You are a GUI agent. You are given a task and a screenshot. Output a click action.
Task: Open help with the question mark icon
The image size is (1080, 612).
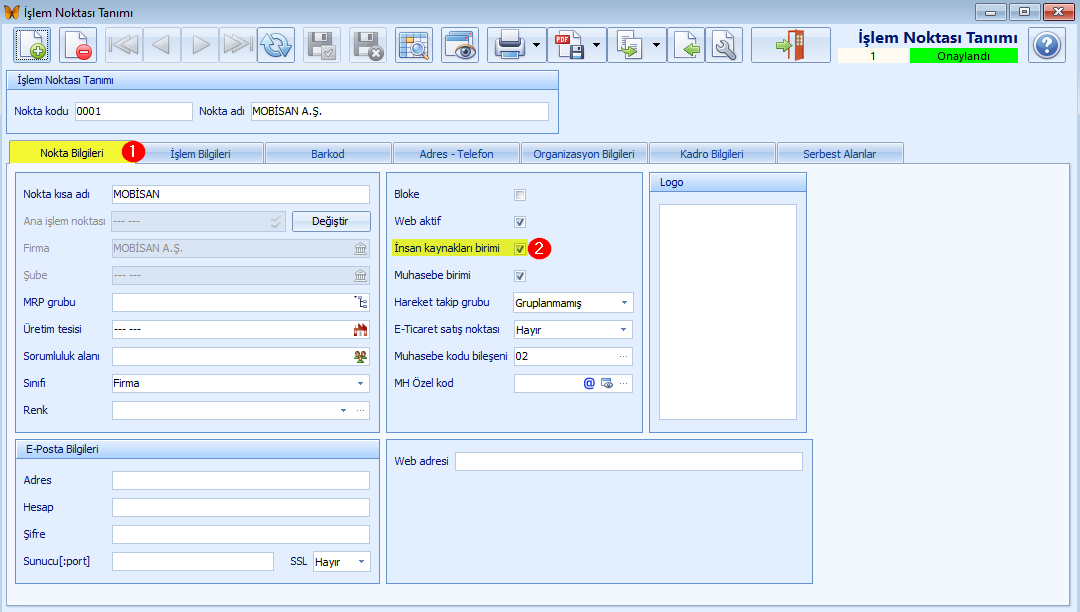point(1047,45)
